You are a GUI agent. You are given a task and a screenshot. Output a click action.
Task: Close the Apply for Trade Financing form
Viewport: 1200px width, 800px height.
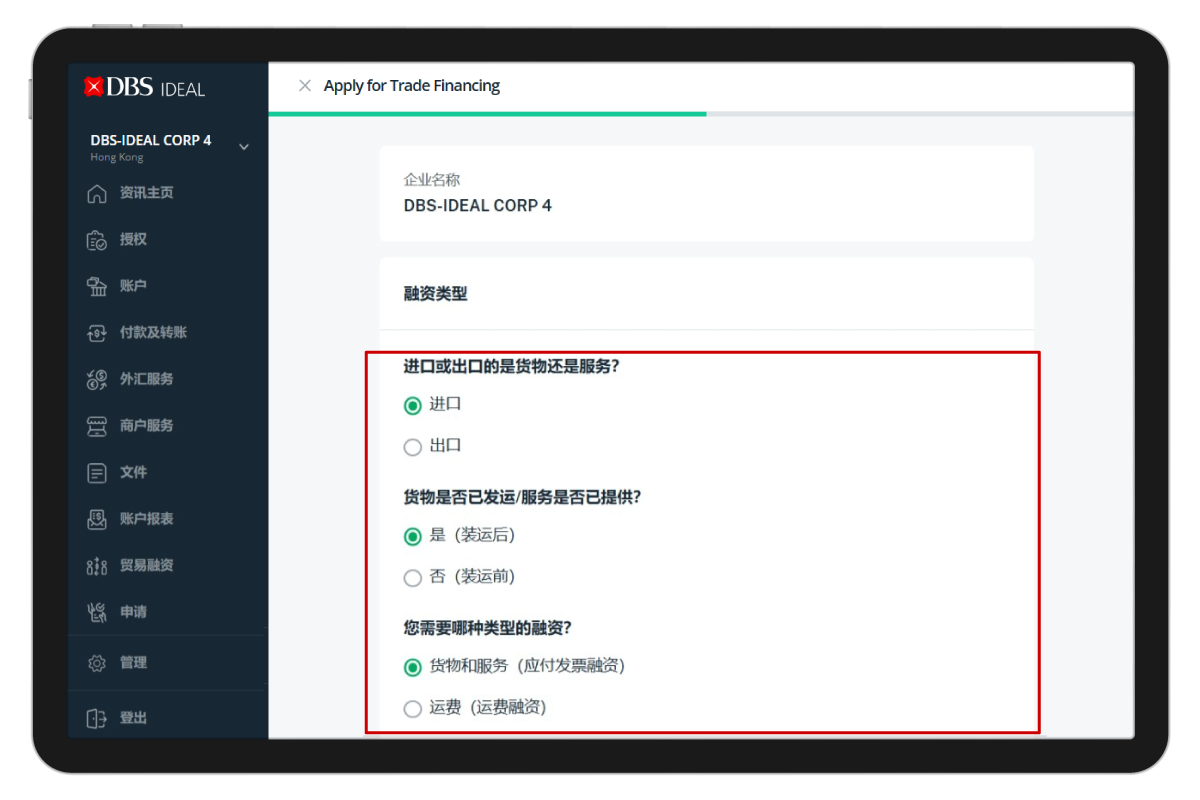[x=305, y=86]
